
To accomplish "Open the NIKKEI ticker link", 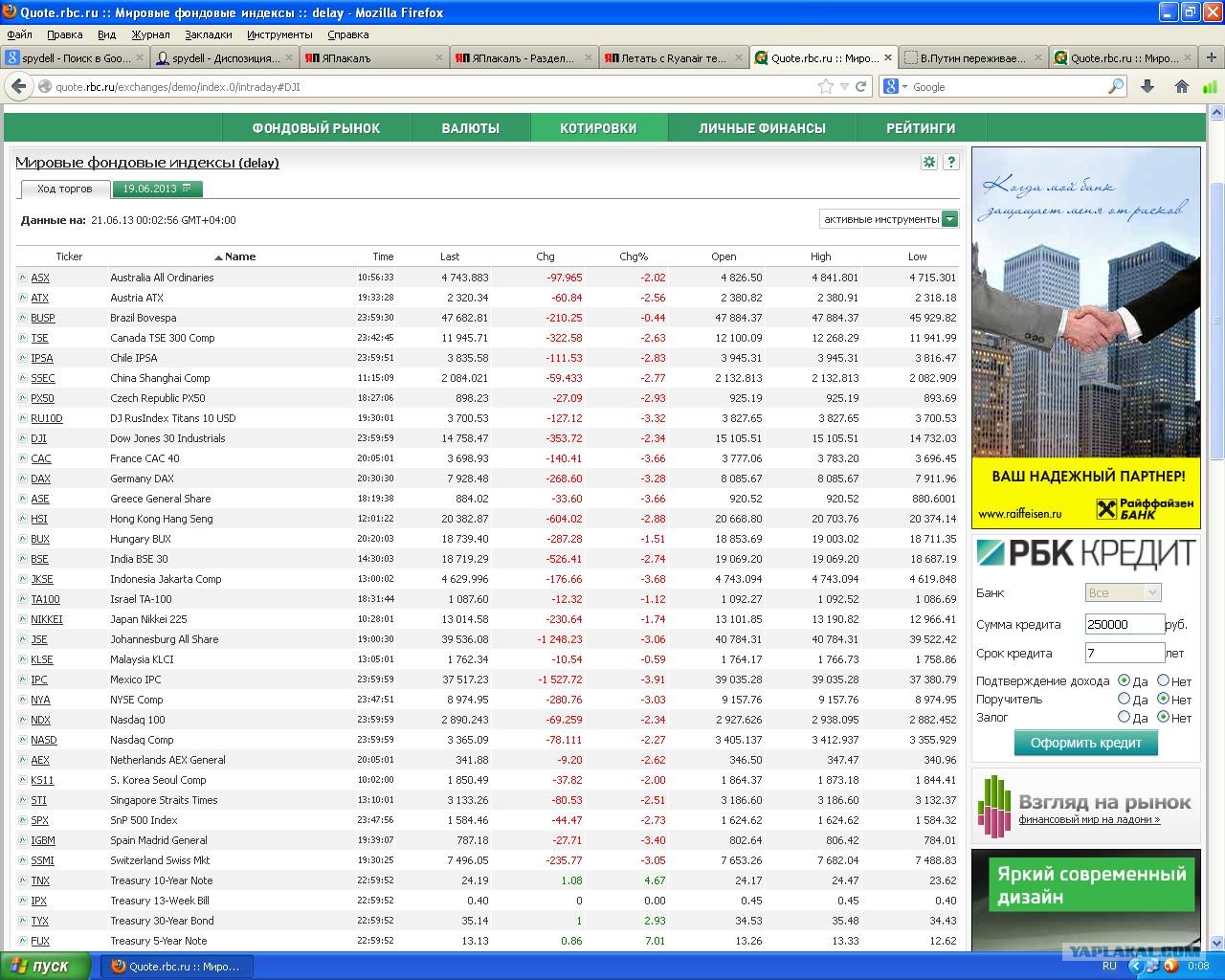I will coord(46,619).
